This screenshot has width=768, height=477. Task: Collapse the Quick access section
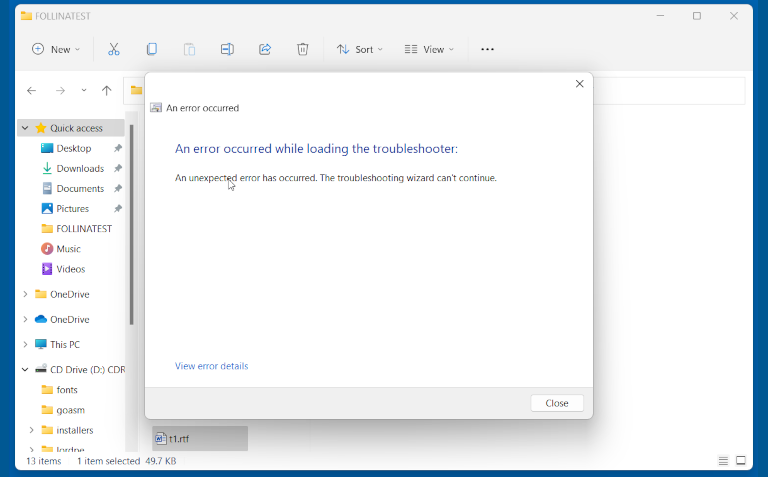[x=25, y=128]
